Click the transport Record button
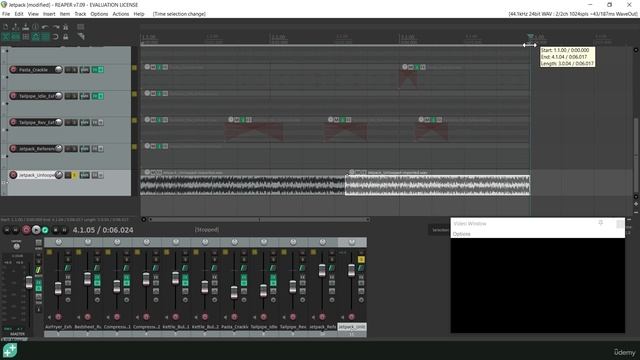Image resolution: width=640 pixels, height=360 pixels. click(26, 230)
